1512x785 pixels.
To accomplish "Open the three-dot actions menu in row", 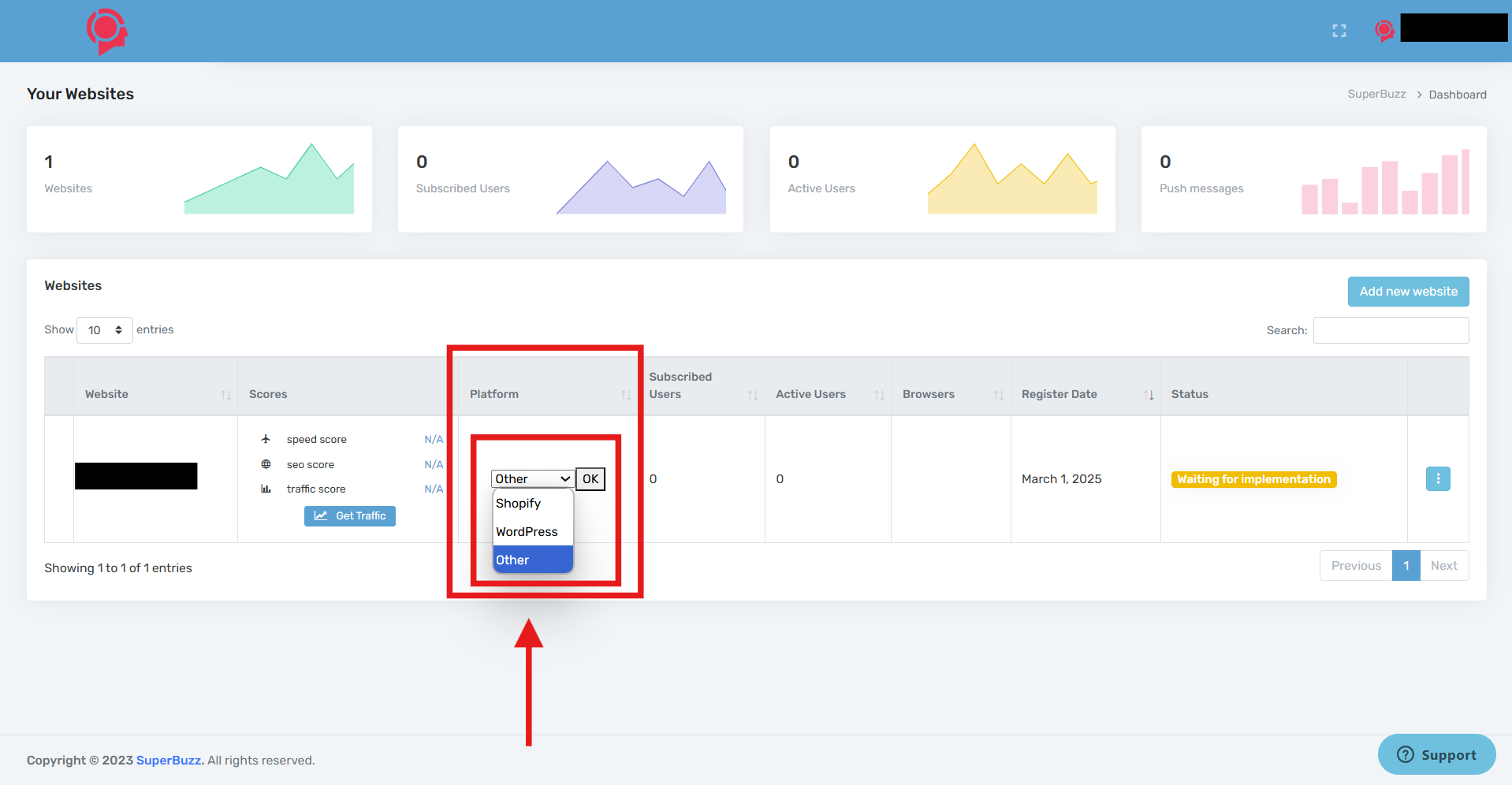I will 1437,478.
